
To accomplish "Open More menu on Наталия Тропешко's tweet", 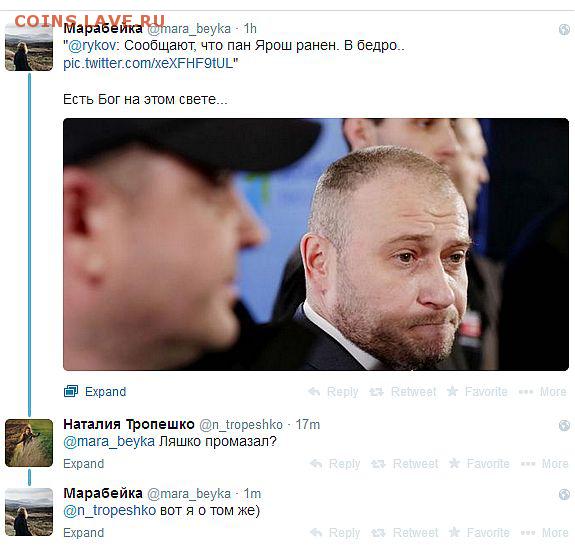I will coord(545,464).
